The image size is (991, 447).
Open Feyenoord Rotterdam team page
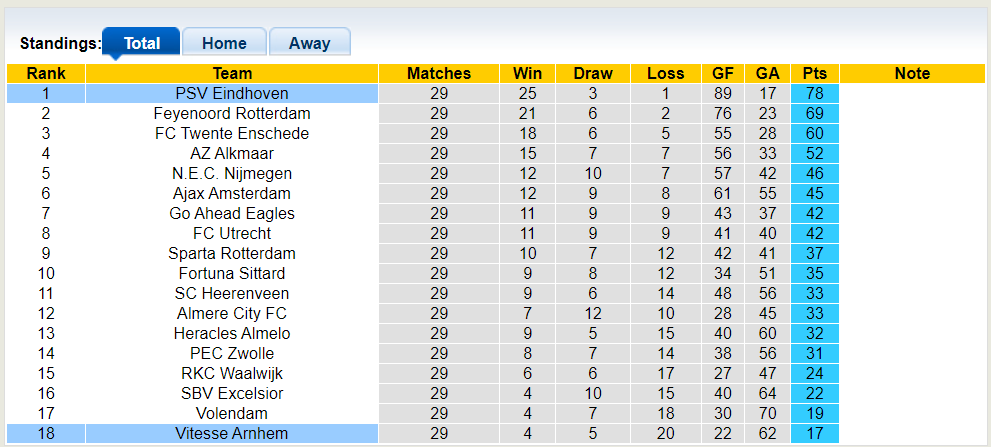click(232, 113)
